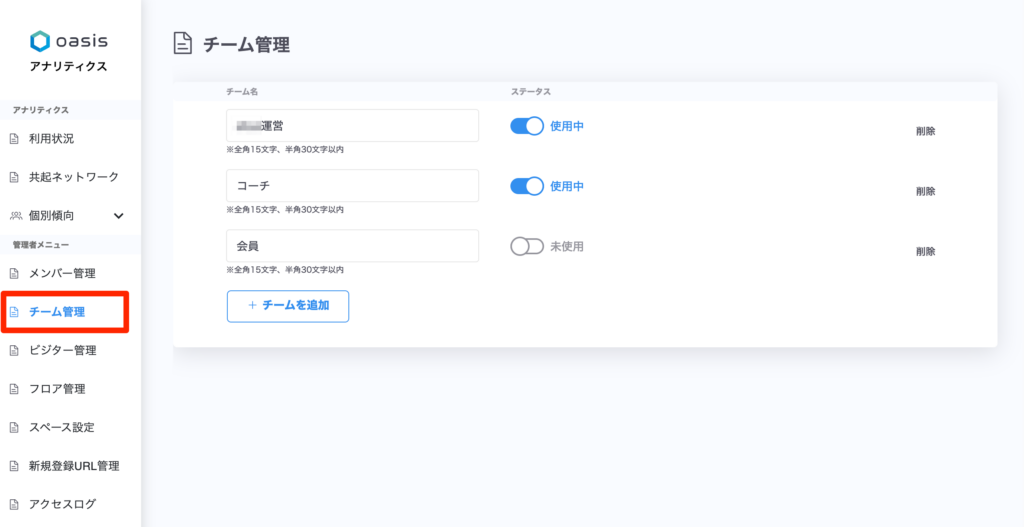Delete the 運営 team row

pos(925,131)
